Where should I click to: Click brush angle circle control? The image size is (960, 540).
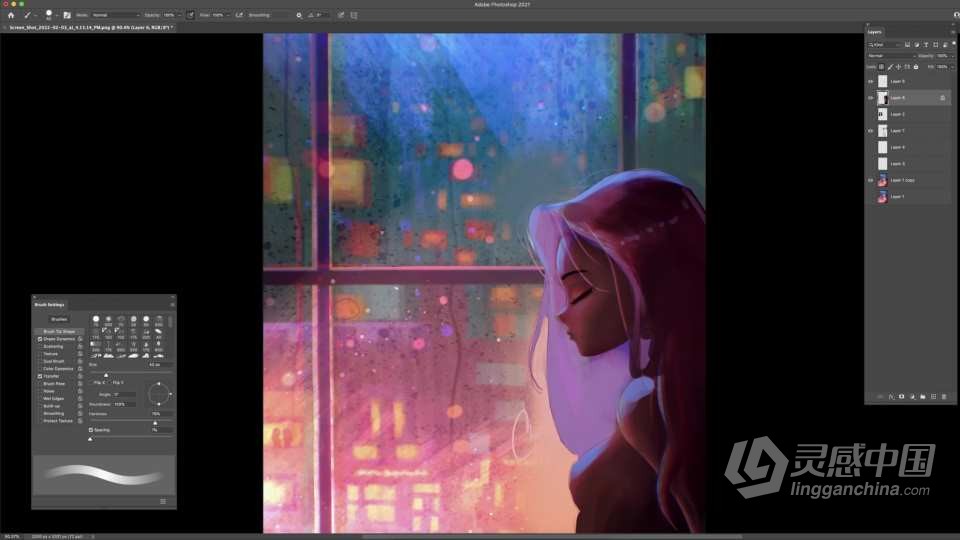click(159, 394)
